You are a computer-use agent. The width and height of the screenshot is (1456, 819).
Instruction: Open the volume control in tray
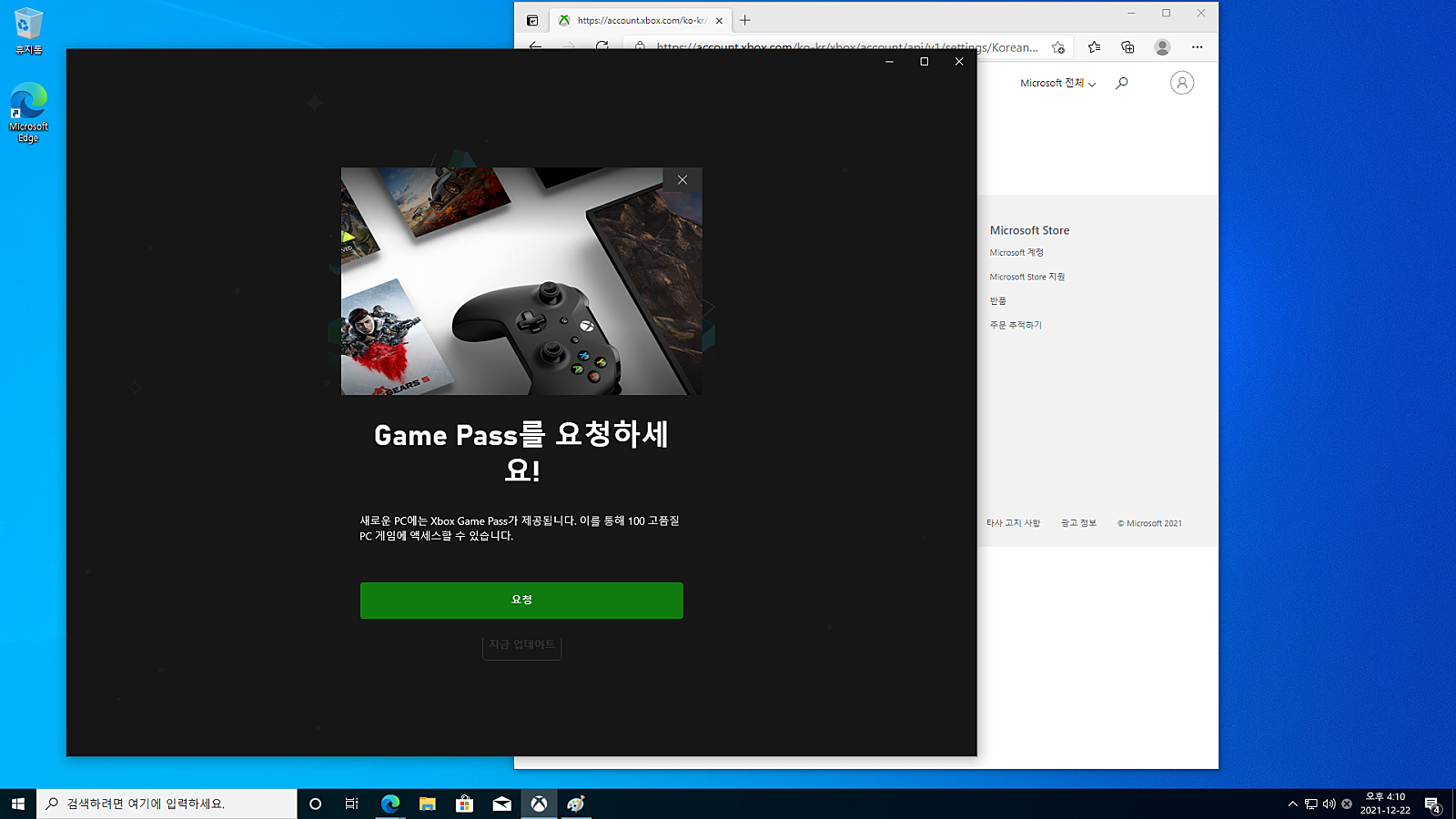[x=1330, y=804]
